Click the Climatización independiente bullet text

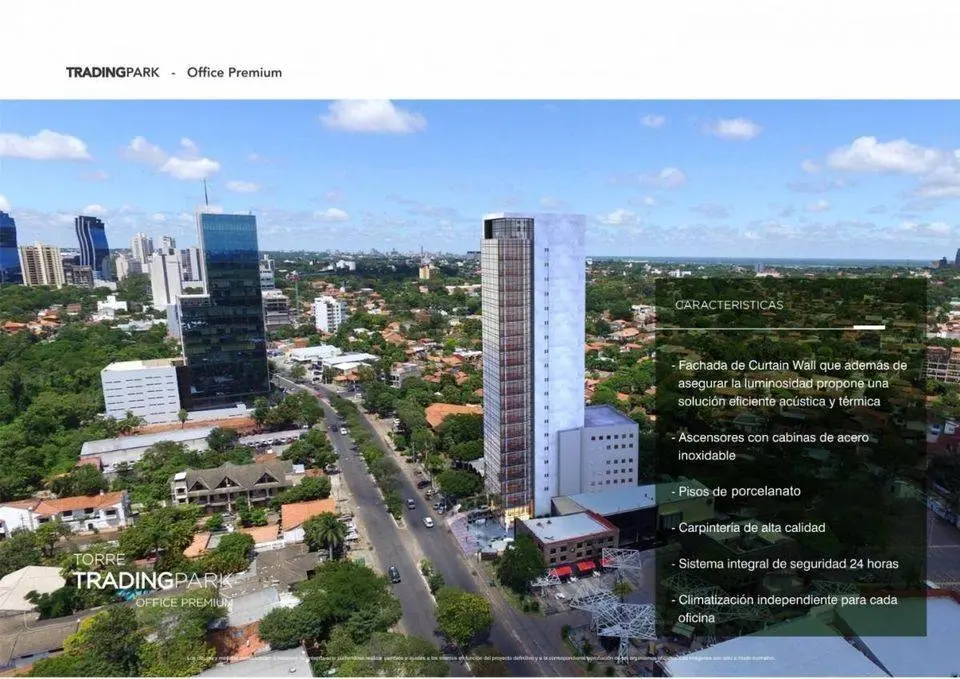786,609
